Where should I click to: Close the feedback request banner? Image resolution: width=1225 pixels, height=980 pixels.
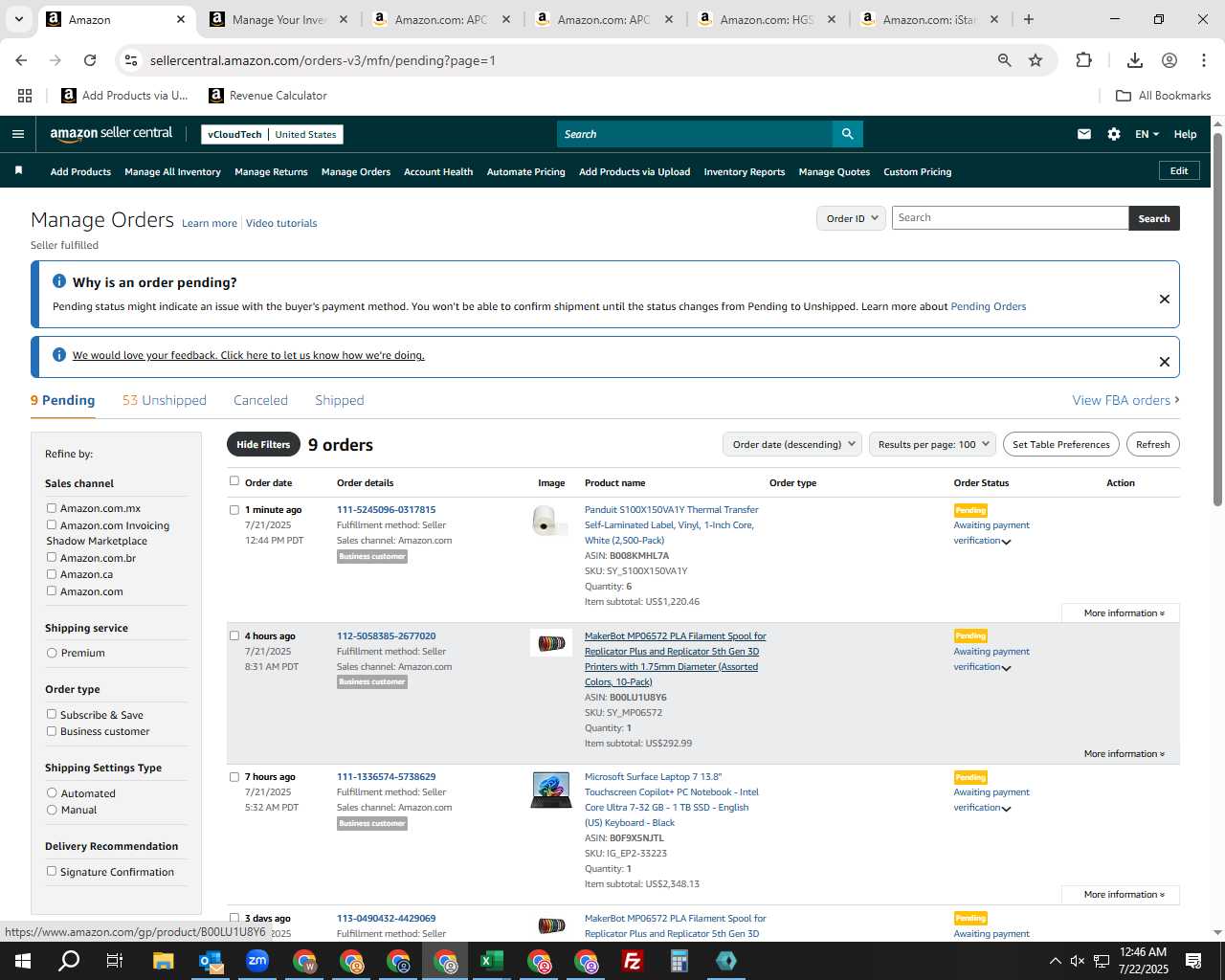(x=1165, y=362)
